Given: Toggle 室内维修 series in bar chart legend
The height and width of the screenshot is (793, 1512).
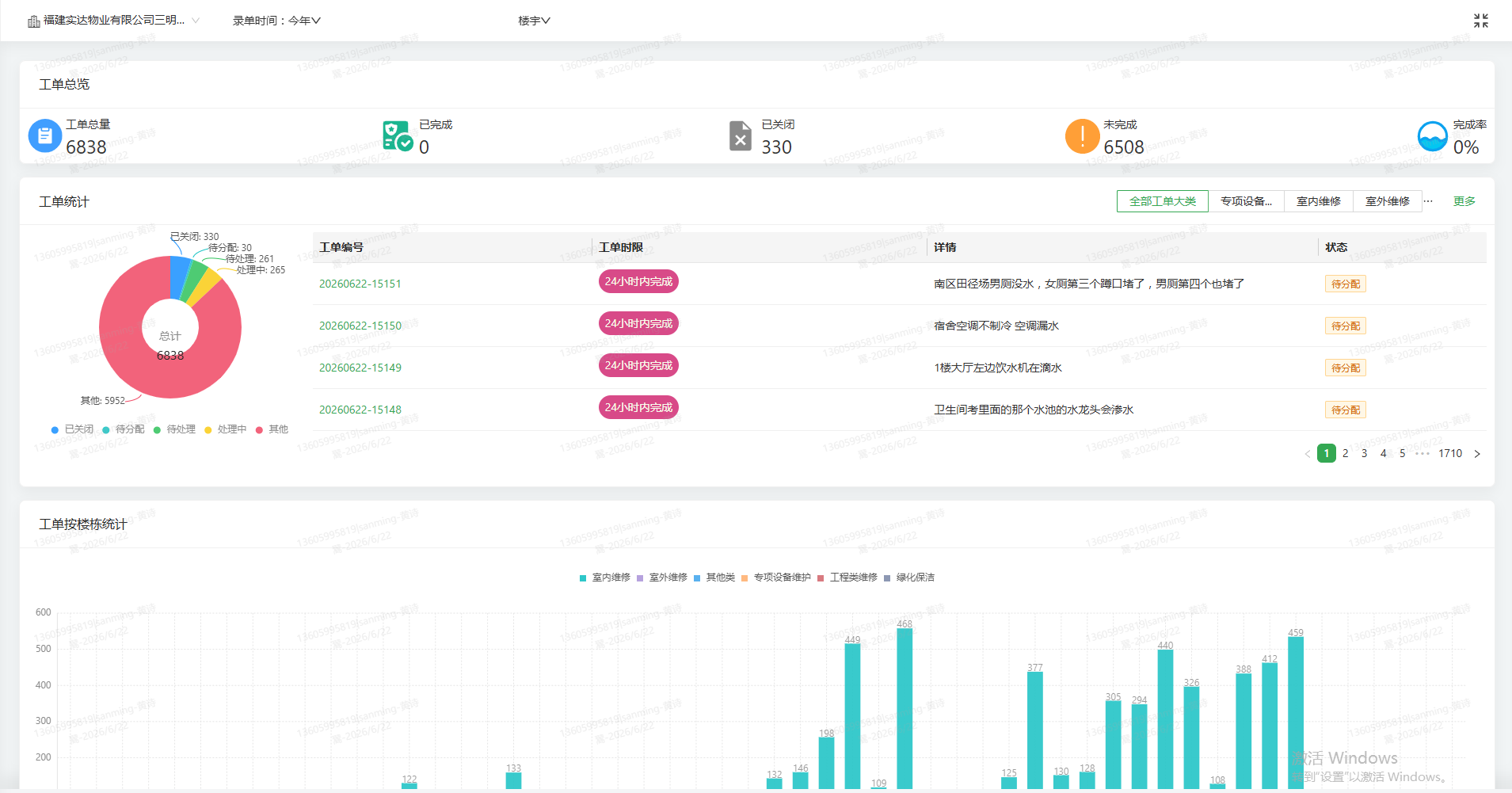Looking at the screenshot, I should (x=605, y=578).
